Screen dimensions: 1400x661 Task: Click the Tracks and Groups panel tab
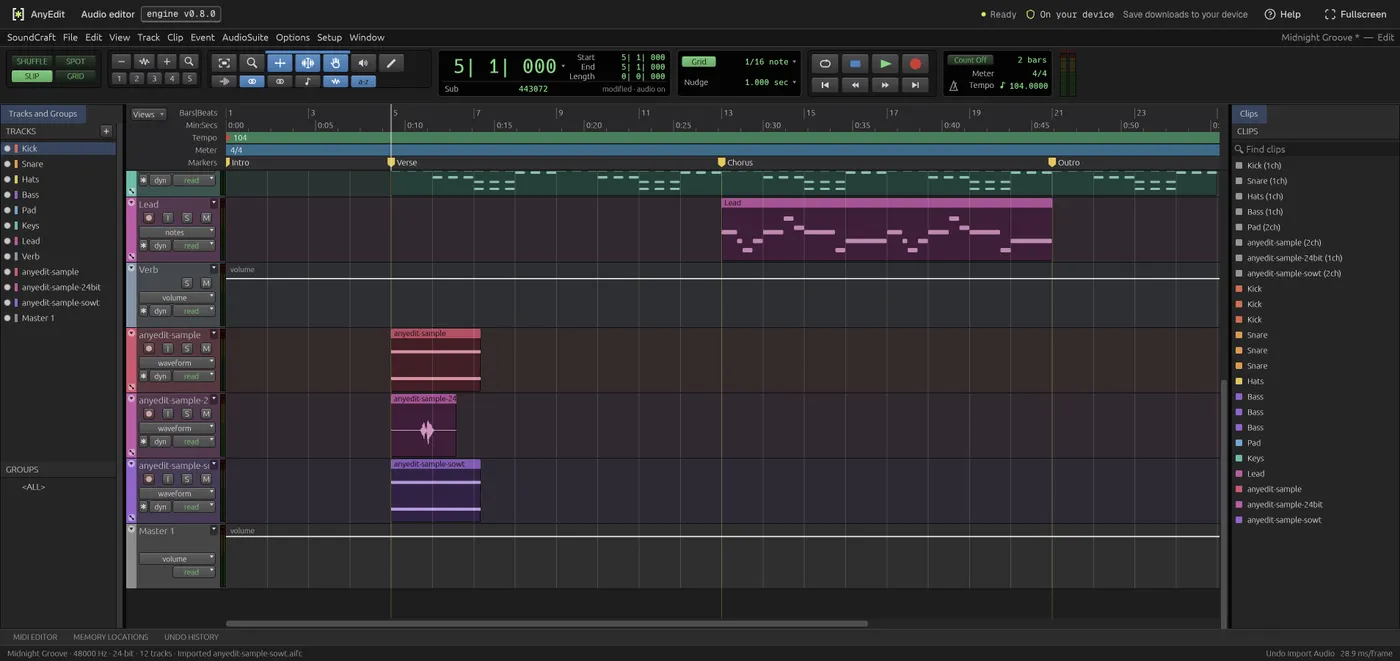tap(43, 114)
